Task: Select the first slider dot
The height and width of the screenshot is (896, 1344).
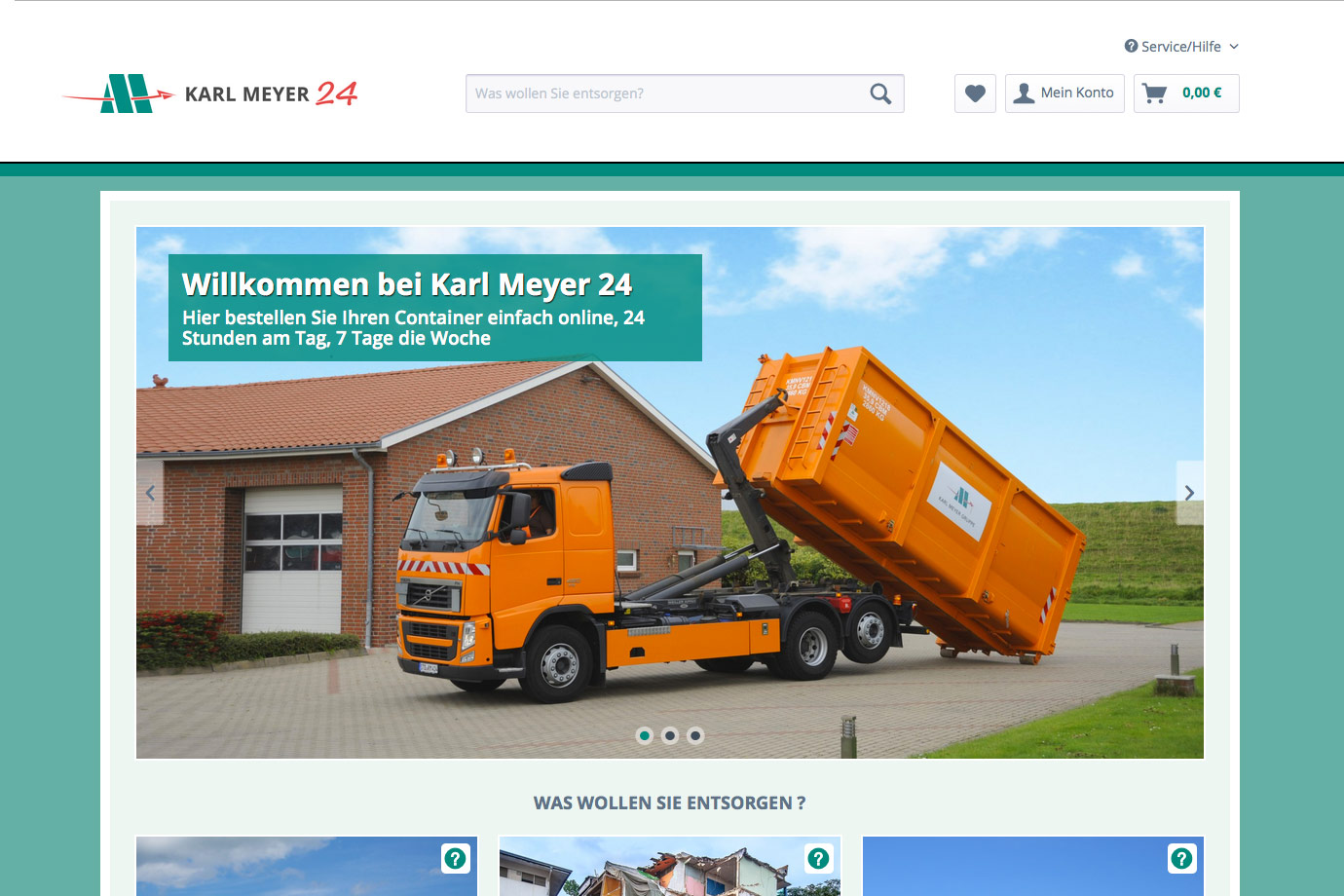Action: 645,735
